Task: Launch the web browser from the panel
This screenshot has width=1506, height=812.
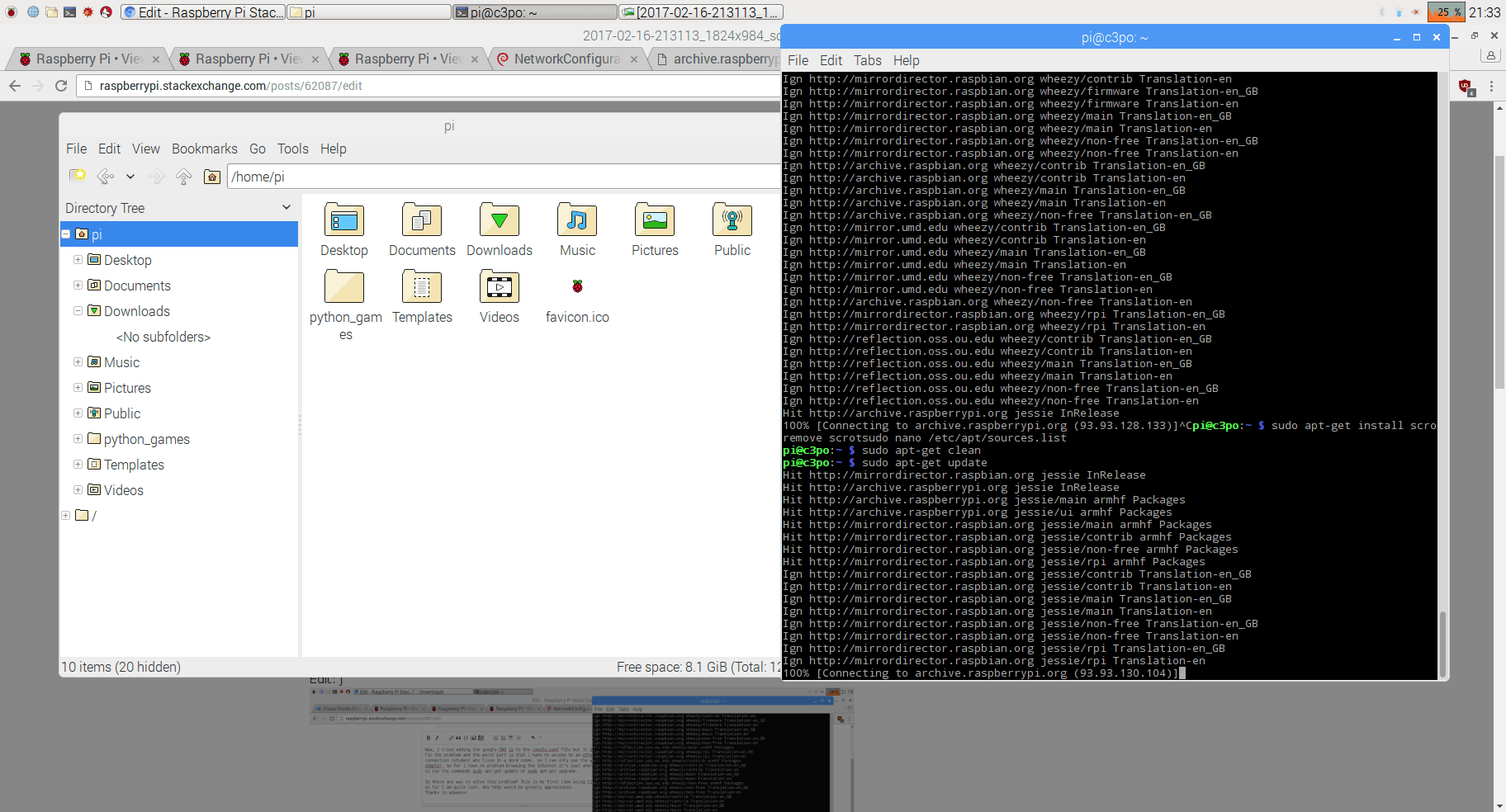Action: [33, 12]
